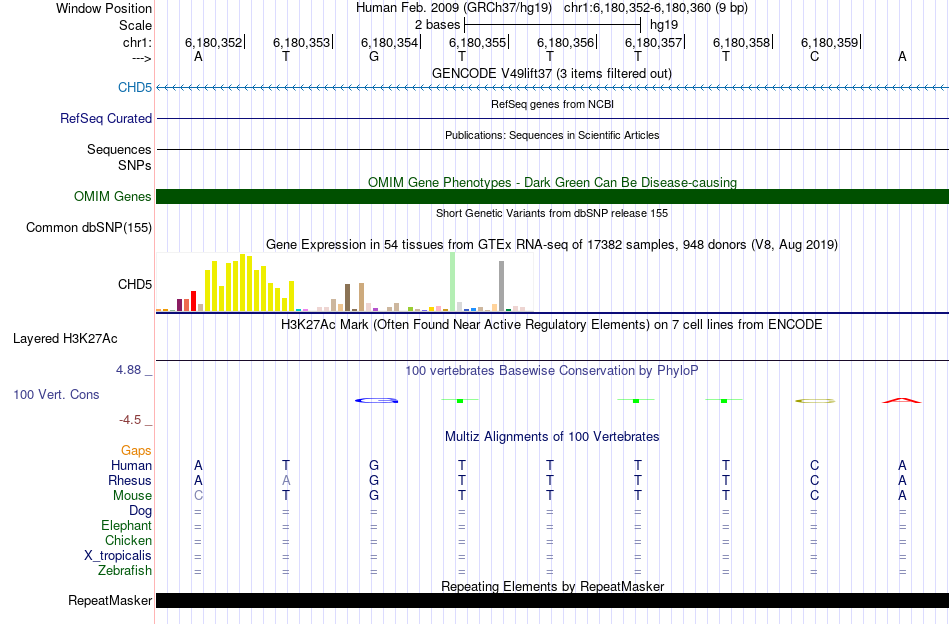Click Gene Expression in 54 tissues title
The width and height of the screenshot is (950, 624).
click(x=552, y=245)
